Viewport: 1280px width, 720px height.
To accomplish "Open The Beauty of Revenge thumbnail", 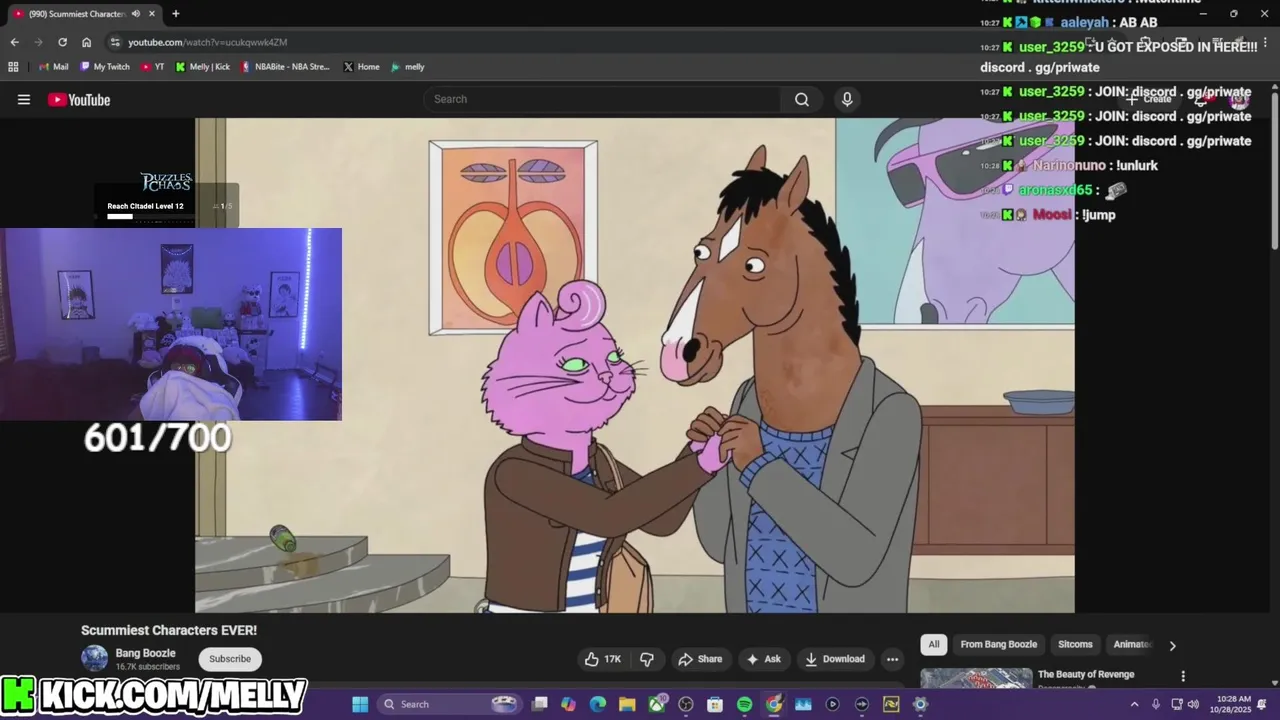I will [x=976, y=679].
